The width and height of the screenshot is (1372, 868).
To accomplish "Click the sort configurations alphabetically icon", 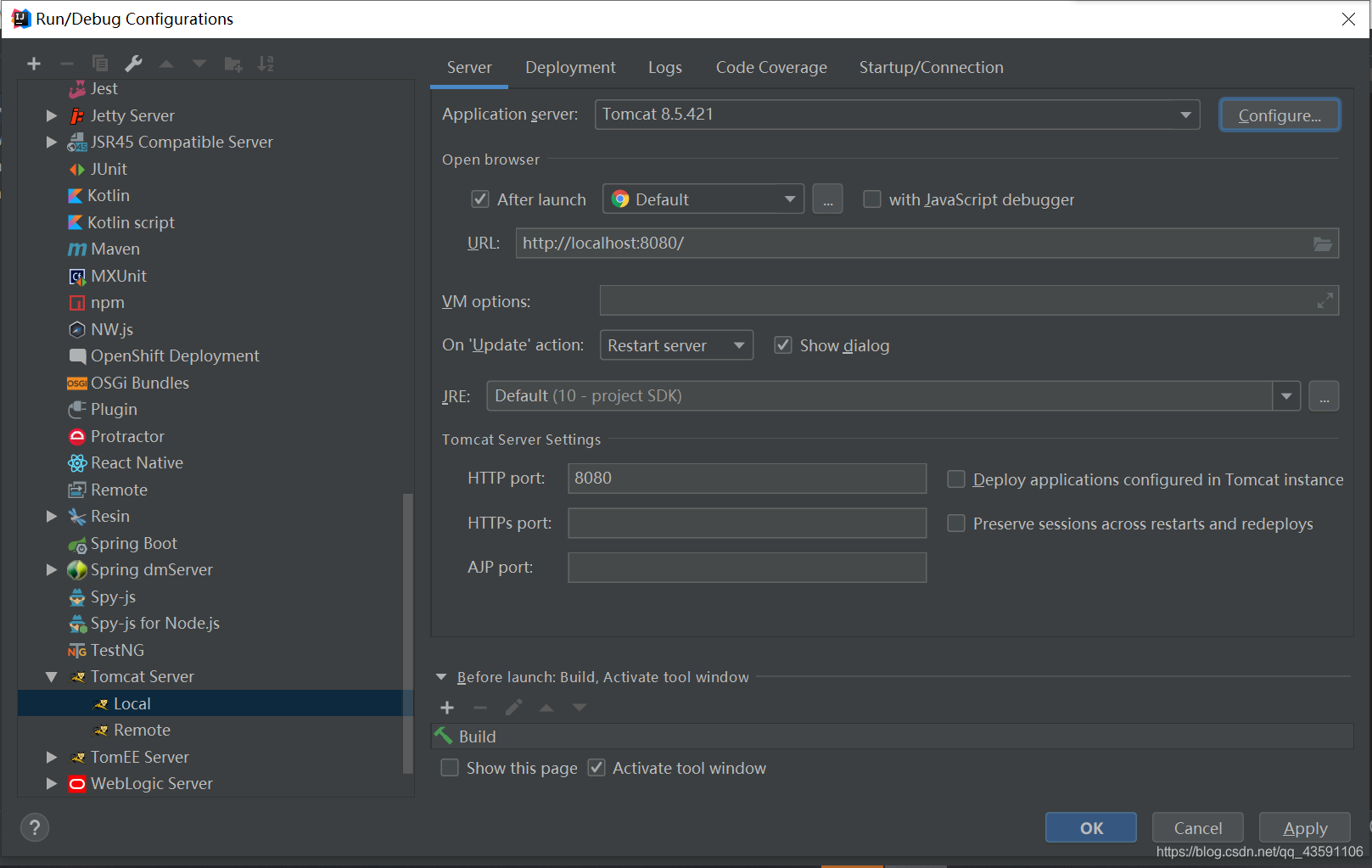I will [x=266, y=64].
